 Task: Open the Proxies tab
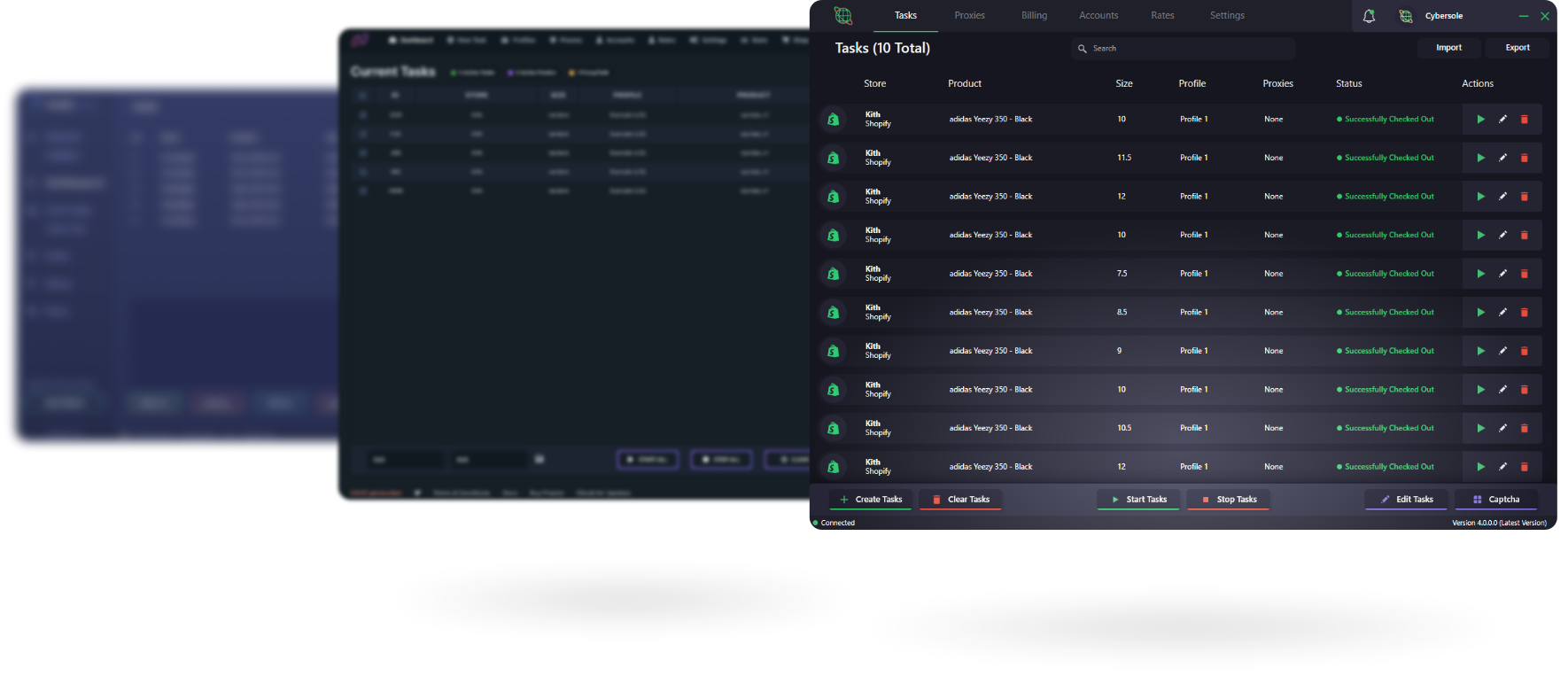tap(970, 16)
